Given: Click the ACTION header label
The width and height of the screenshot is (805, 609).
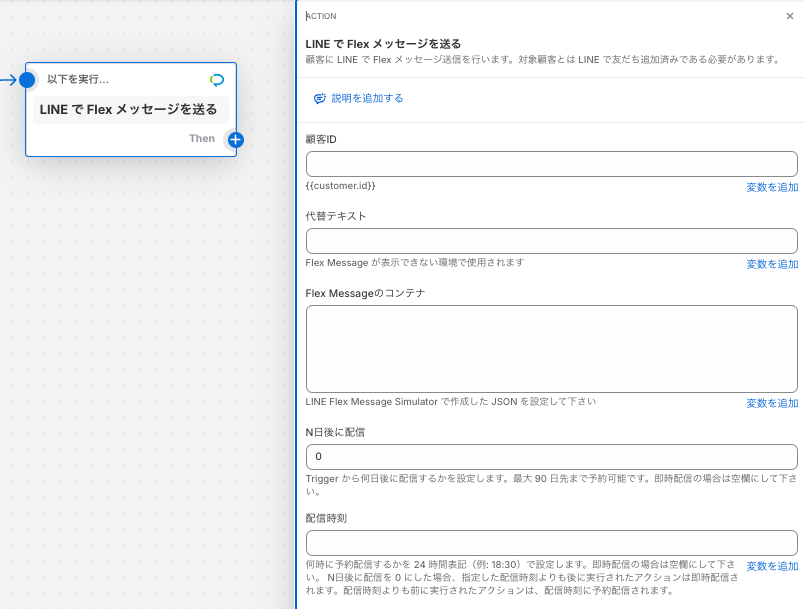Looking at the screenshot, I should (321, 16).
